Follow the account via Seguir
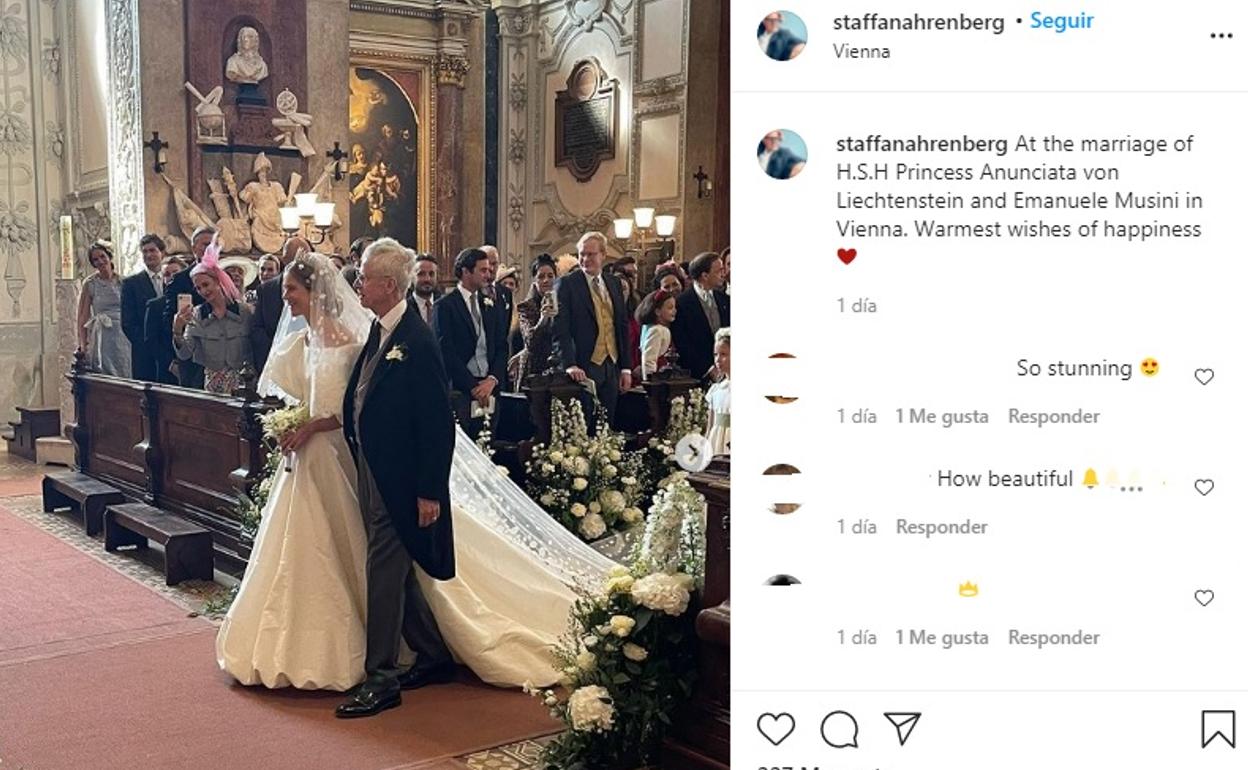The width and height of the screenshot is (1248, 770). coord(1062,21)
